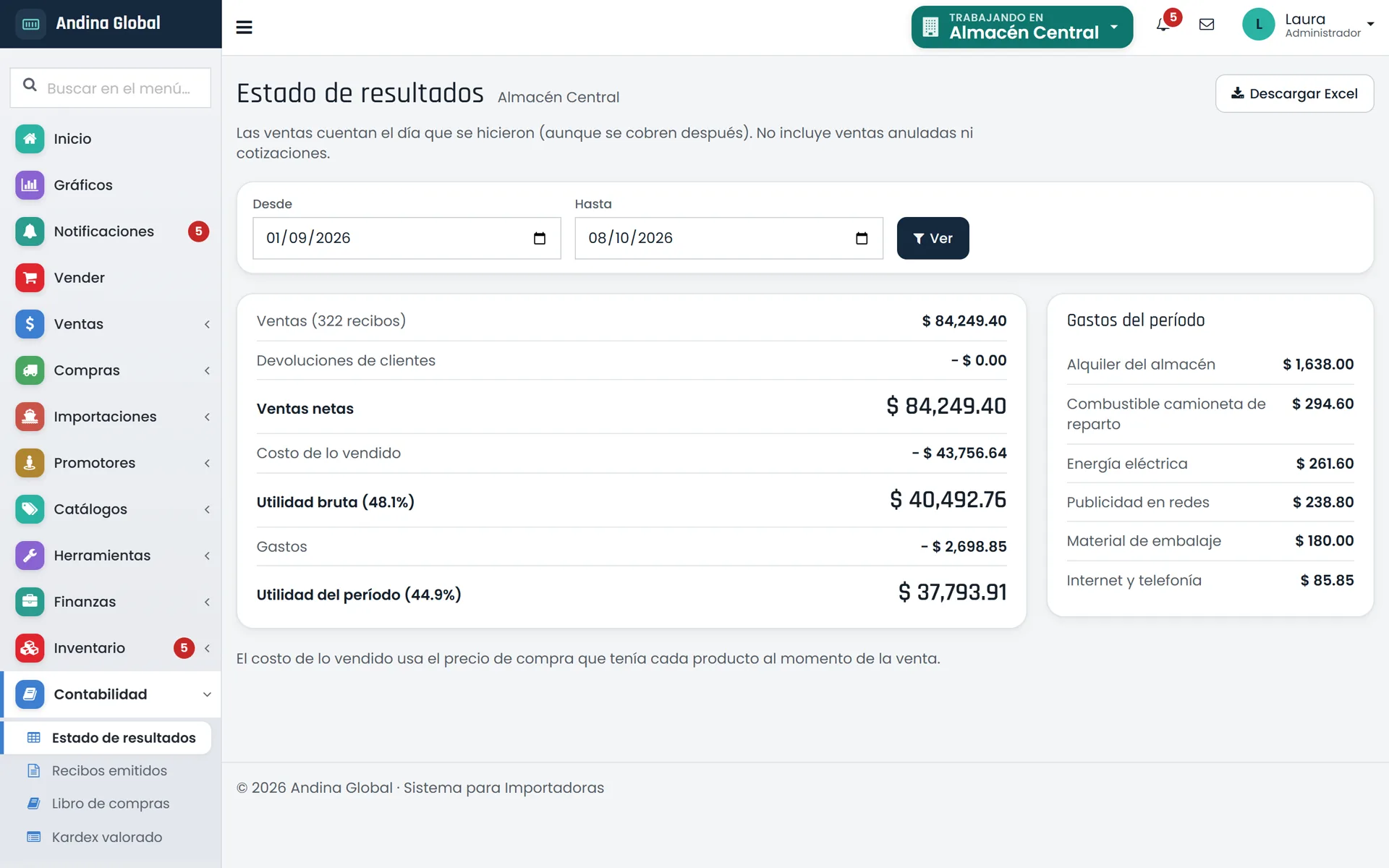Click the Hasta date input field
Viewport: 1389px width, 868px height.
729,238
